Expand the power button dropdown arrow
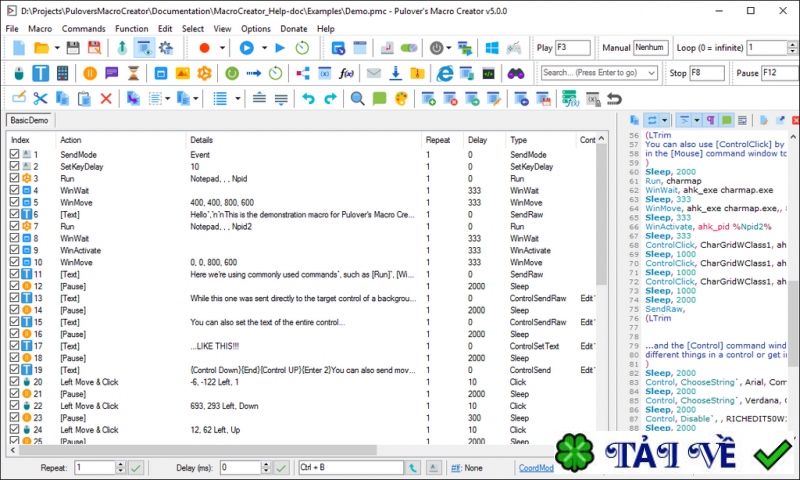This screenshot has height=480, width=800. (448, 48)
